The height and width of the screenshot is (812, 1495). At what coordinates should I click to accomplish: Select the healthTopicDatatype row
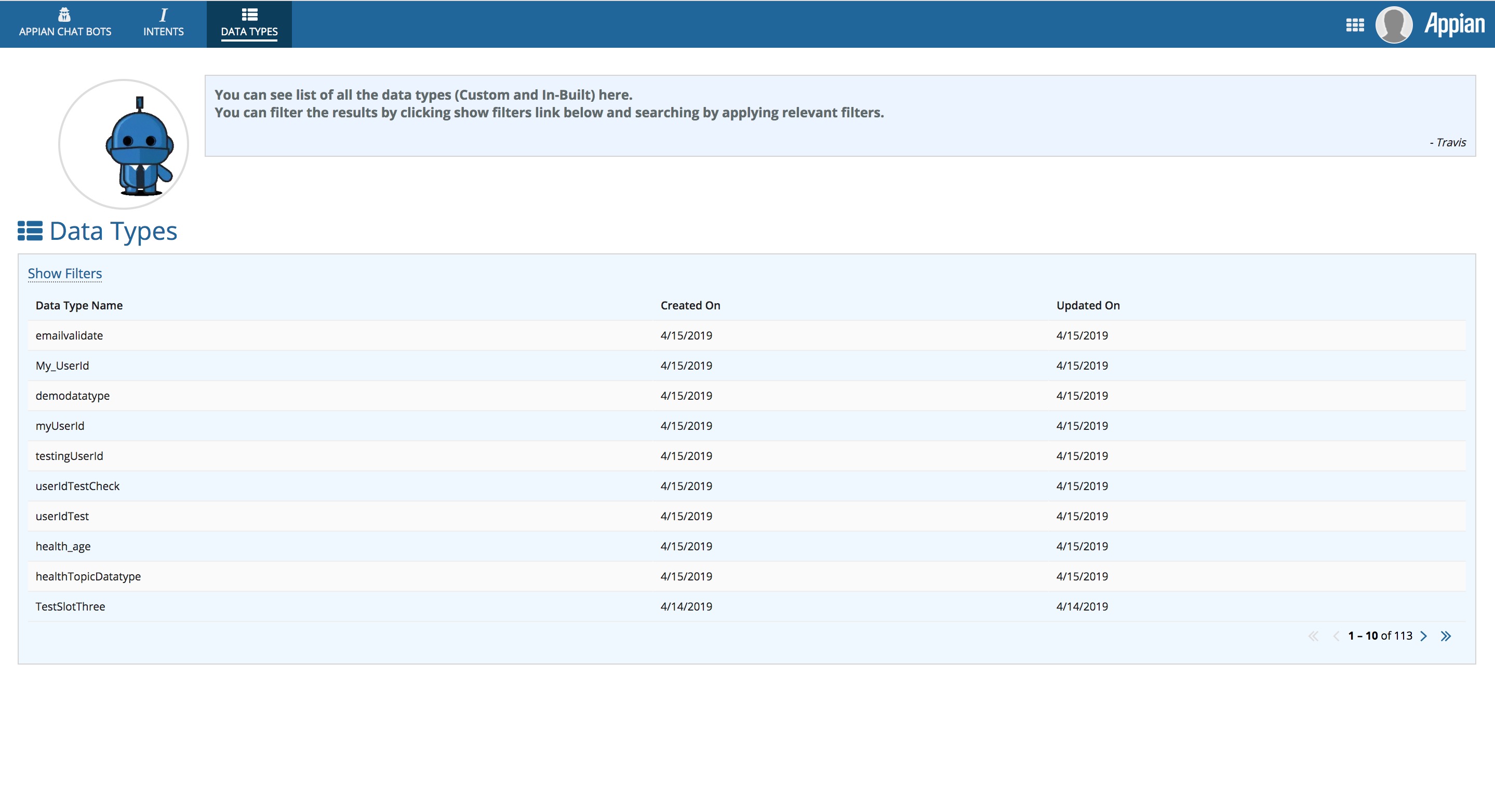tap(88, 576)
